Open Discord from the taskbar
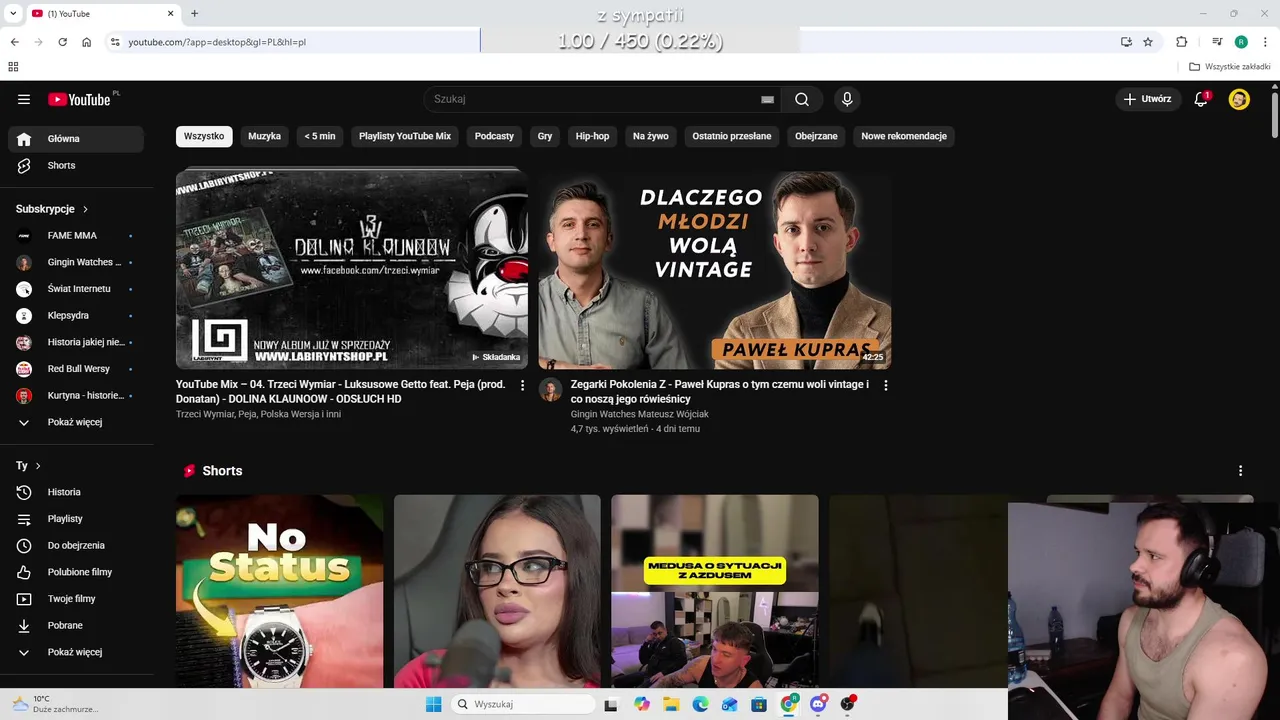 (818, 704)
